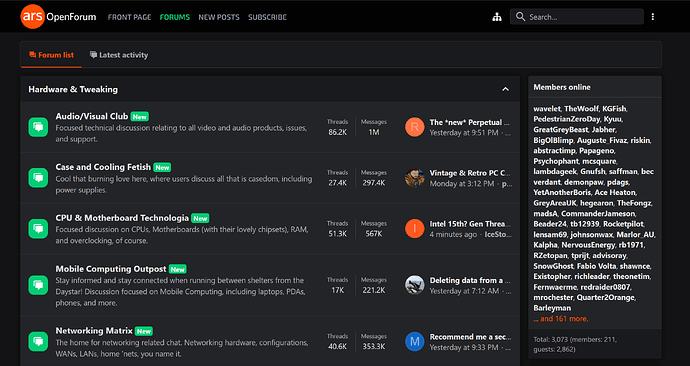Open the Members online panel heading
The height and width of the screenshot is (366, 690).
(x=562, y=87)
